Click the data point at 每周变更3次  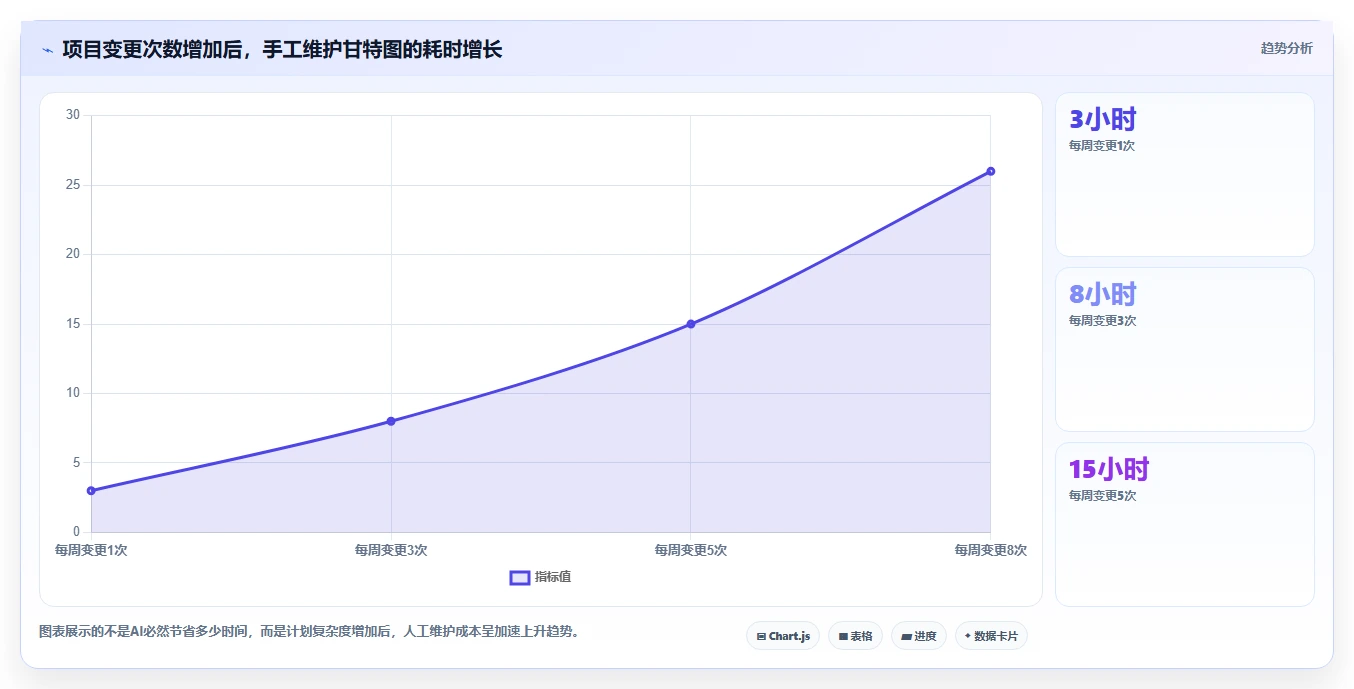pyautogui.click(x=391, y=421)
